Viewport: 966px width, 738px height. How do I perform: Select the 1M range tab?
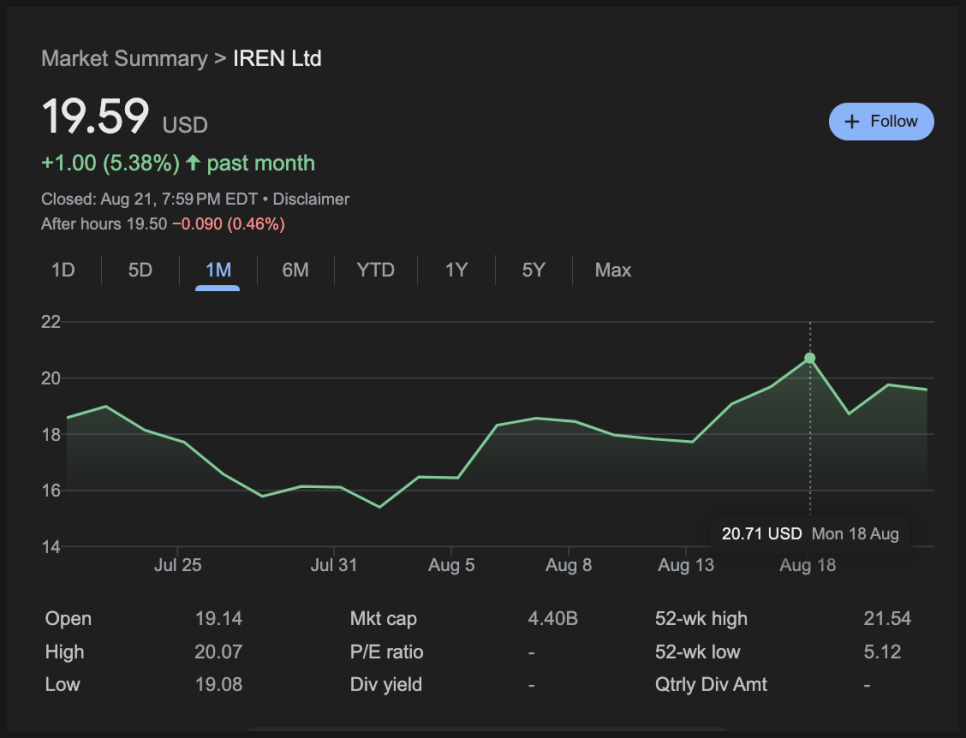218,270
